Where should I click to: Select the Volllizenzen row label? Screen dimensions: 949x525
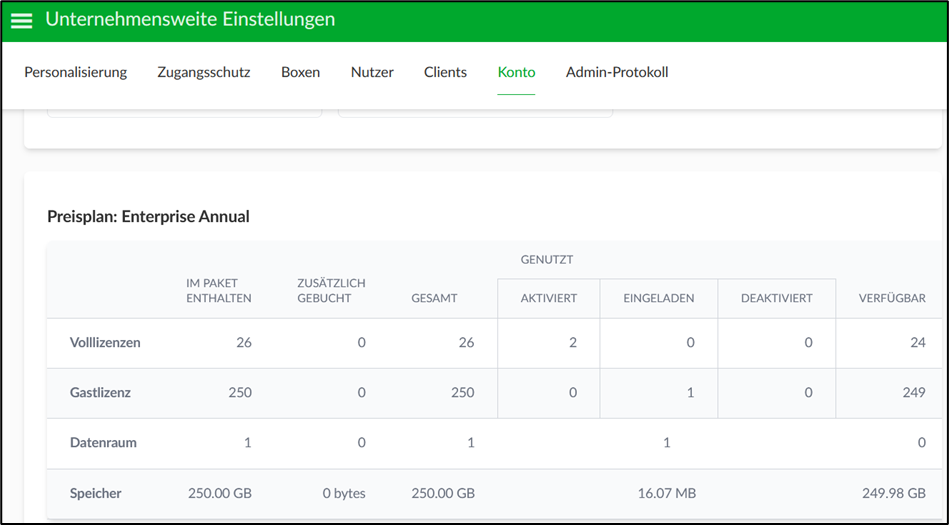105,343
